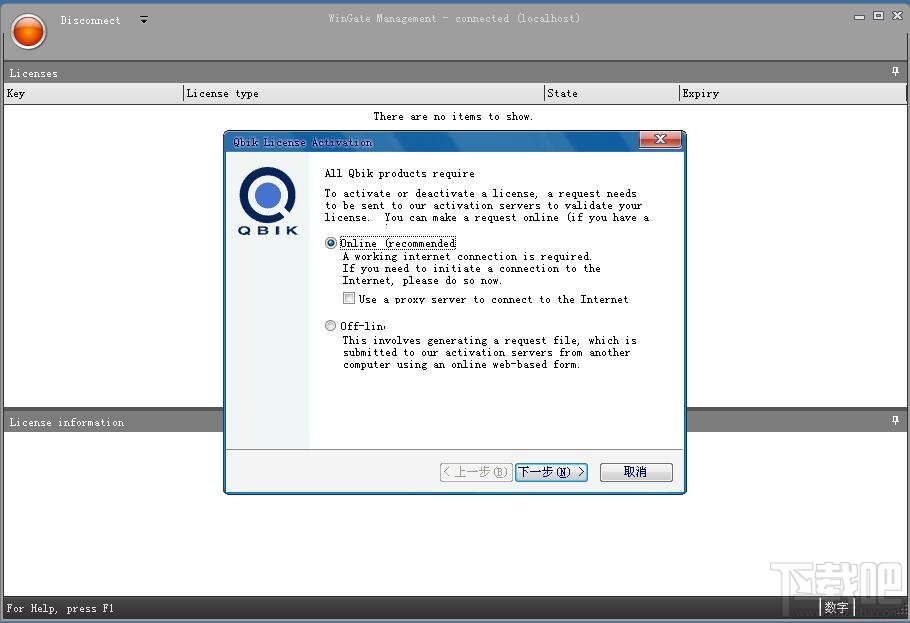910x623 pixels.
Task: Click the disabled Back (上一步) button
Action: point(476,472)
